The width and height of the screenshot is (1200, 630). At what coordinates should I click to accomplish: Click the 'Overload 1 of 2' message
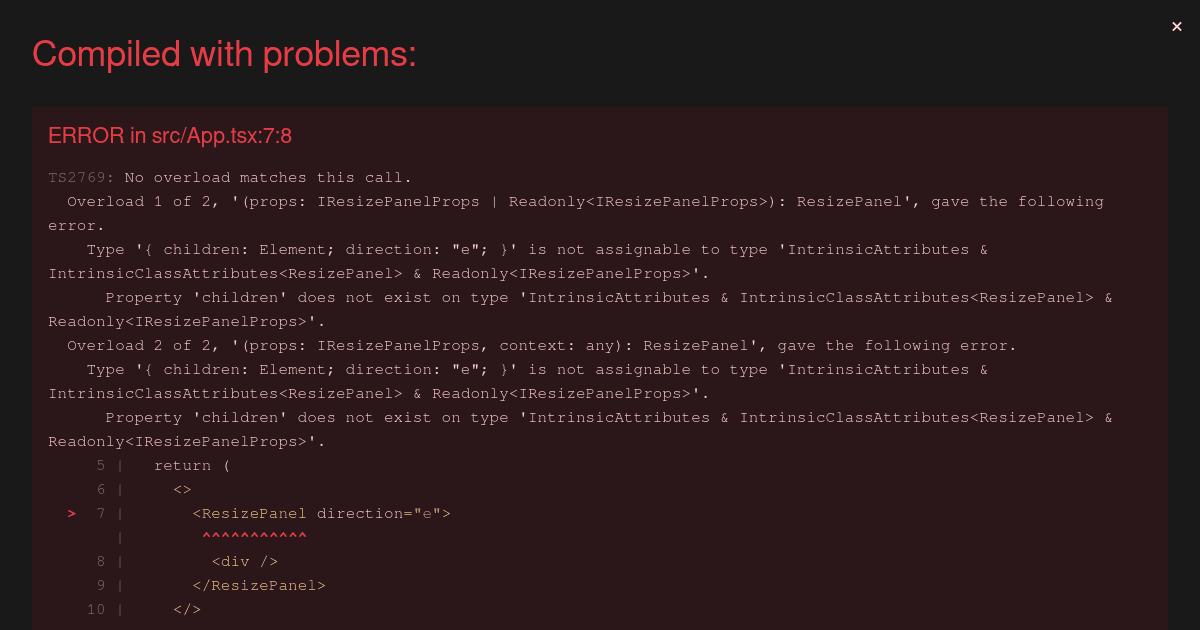click(121, 201)
